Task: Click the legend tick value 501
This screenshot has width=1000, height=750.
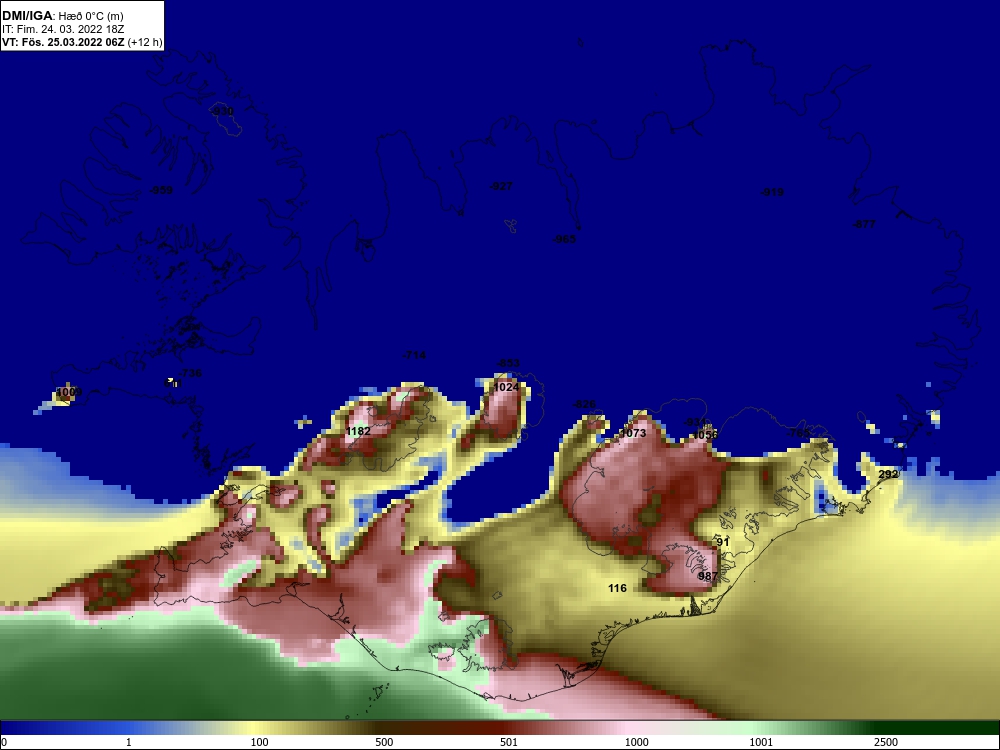Action: 509,742
